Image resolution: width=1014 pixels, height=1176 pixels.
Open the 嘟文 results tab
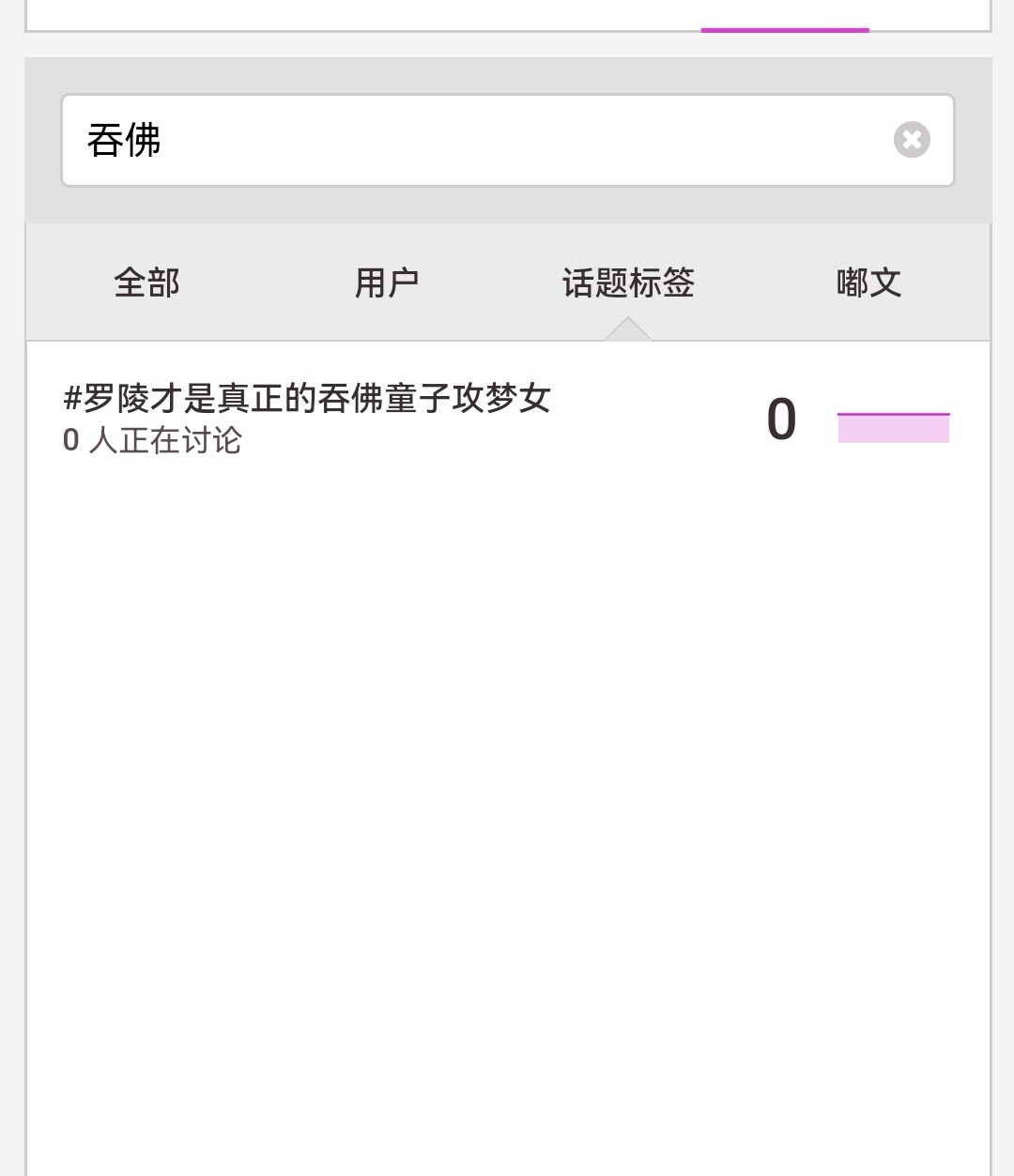[x=869, y=283]
